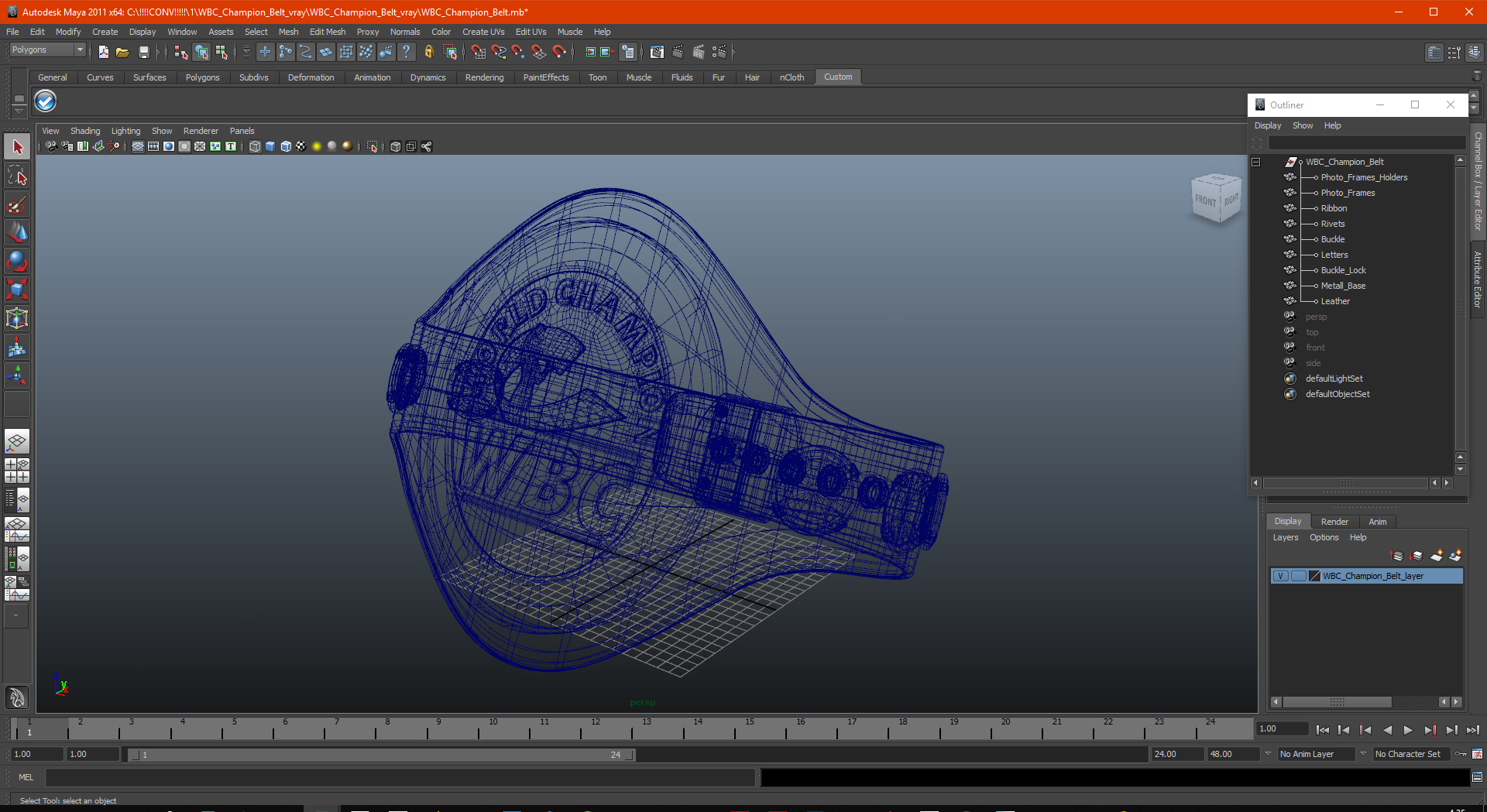The height and width of the screenshot is (812, 1487).
Task: Collapse the WBC_Champion_Belt tree node
Action: tap(1256, 162)
